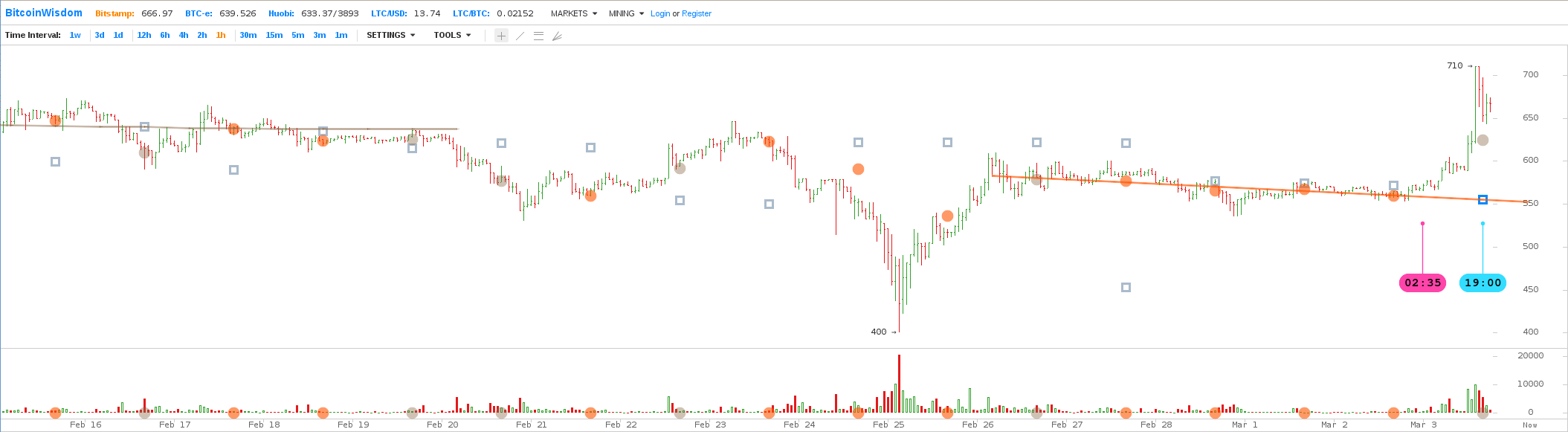This screenshot has width=1568, height=432.
Task: Choose the 1d time interval
Action: pyautogui.click(x=118, y=36)
